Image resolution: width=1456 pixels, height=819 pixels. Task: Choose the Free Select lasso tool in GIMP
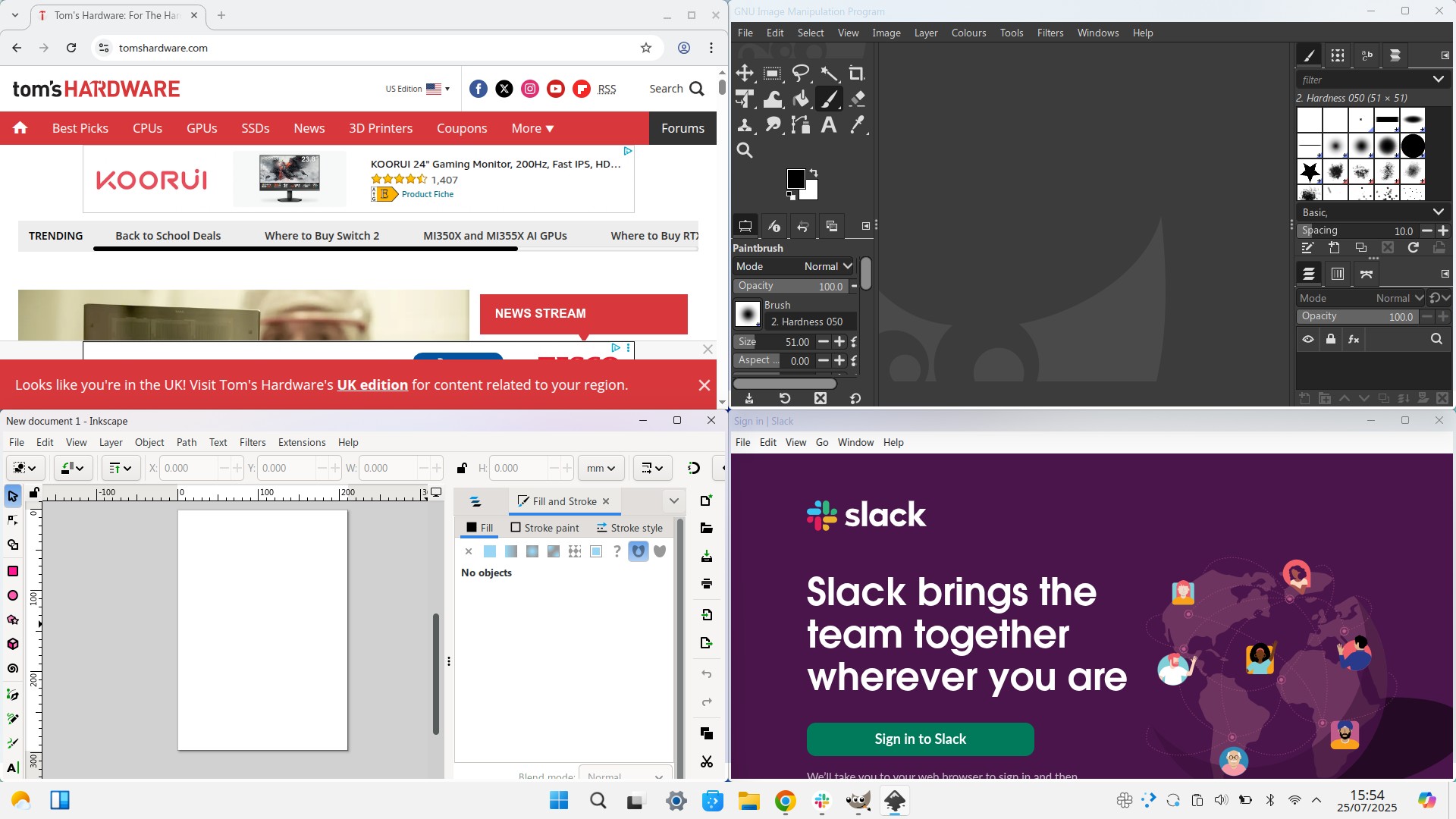[801, 74]
